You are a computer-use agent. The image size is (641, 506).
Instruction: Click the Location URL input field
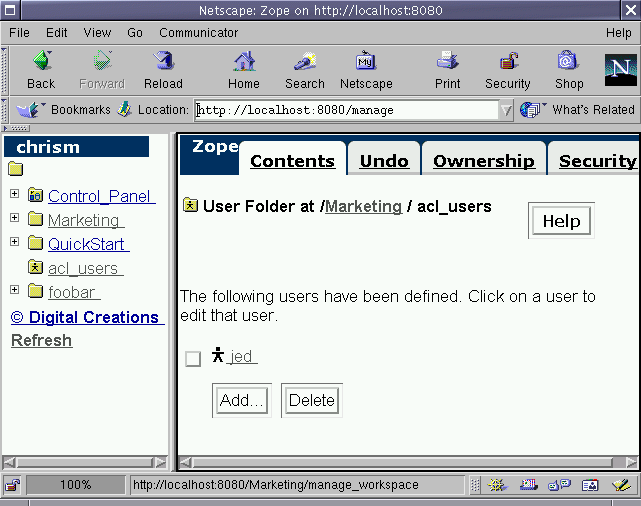(347, 110)
